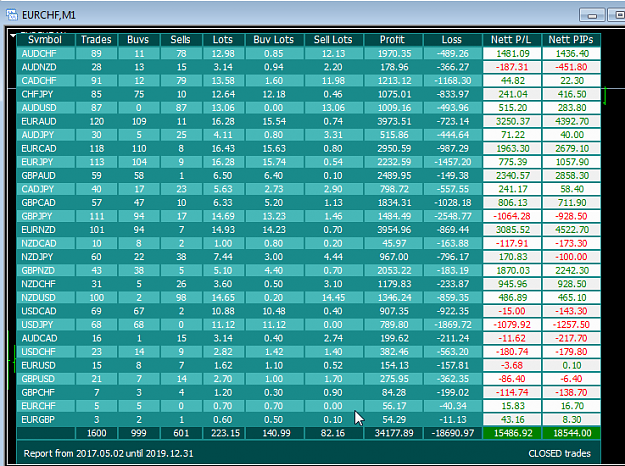Viewport: 625px width, 466px height.
Task: Click GBPJPY Nett P/L value -1064.28
Action: [x=512, y=216]
